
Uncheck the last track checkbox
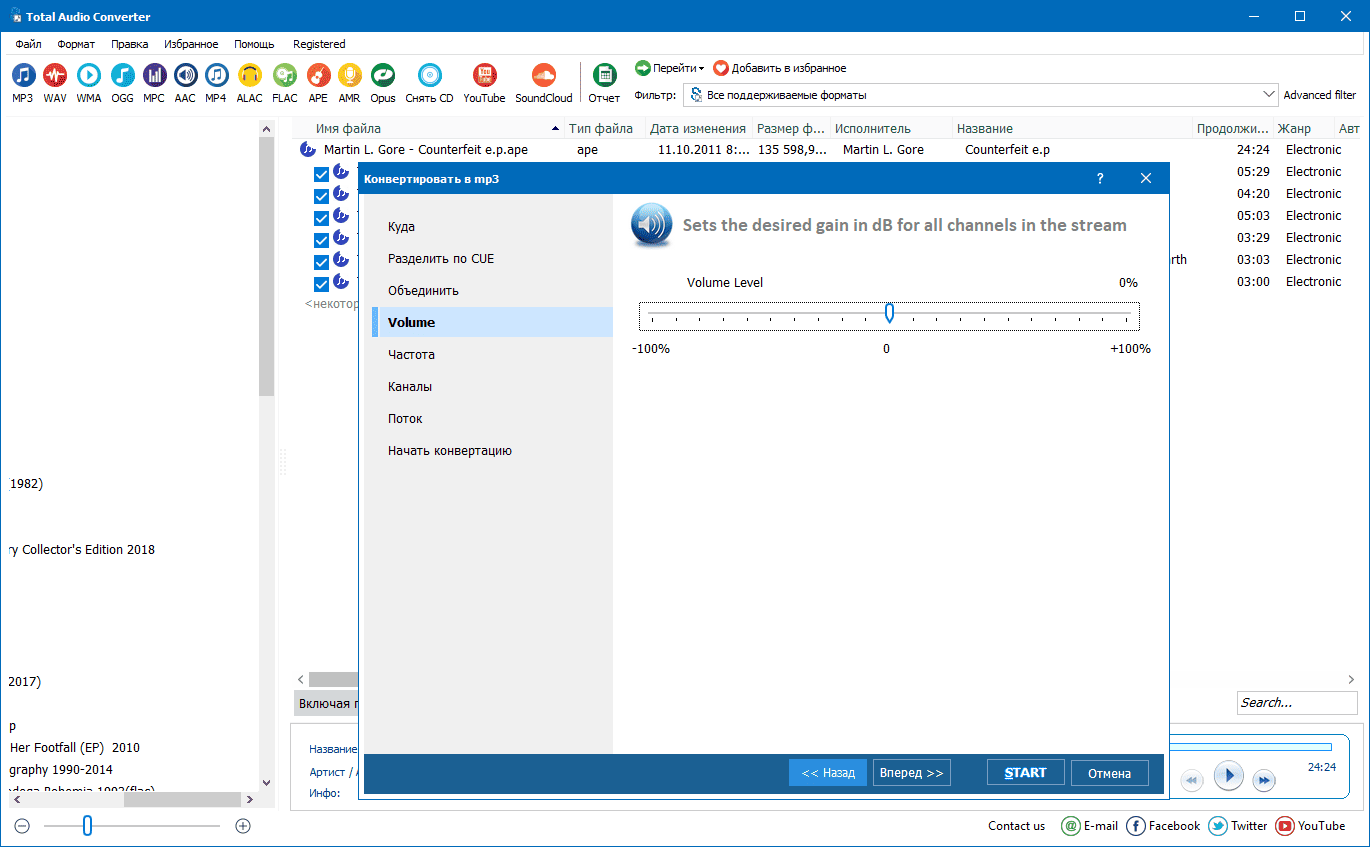(x=321, y=284)
